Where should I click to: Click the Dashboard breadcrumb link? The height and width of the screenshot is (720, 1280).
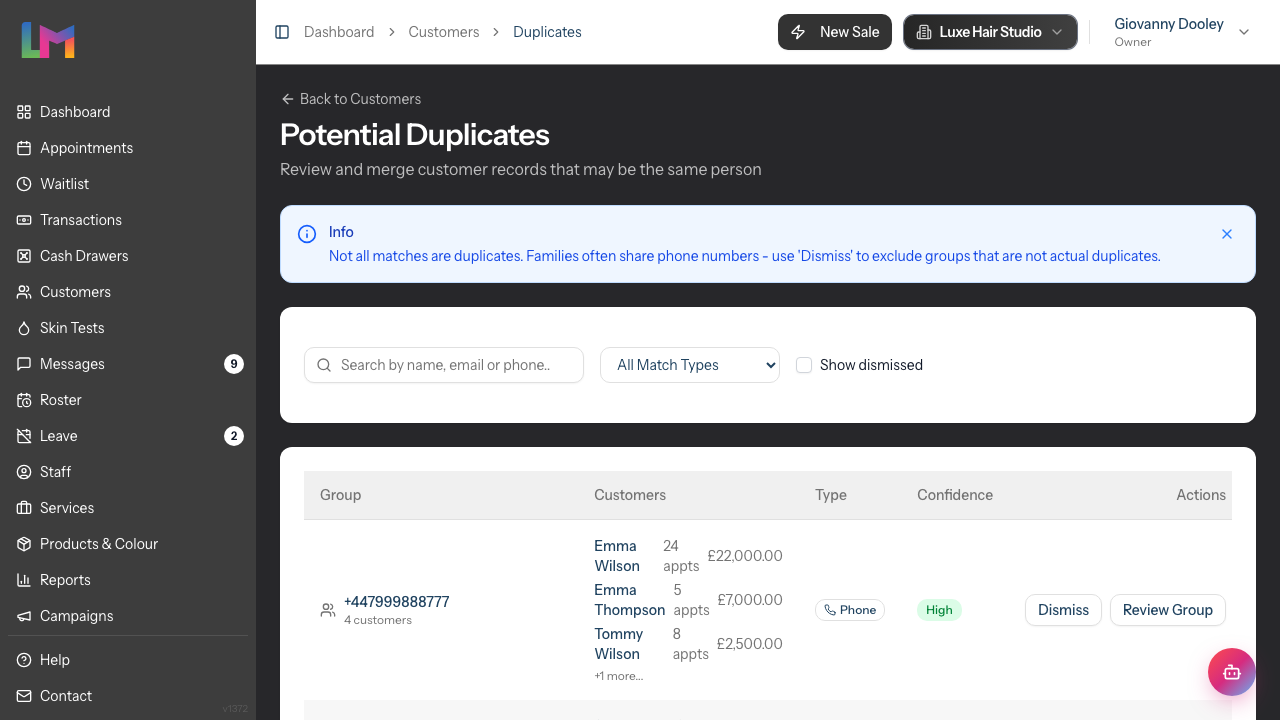point(339,32)
